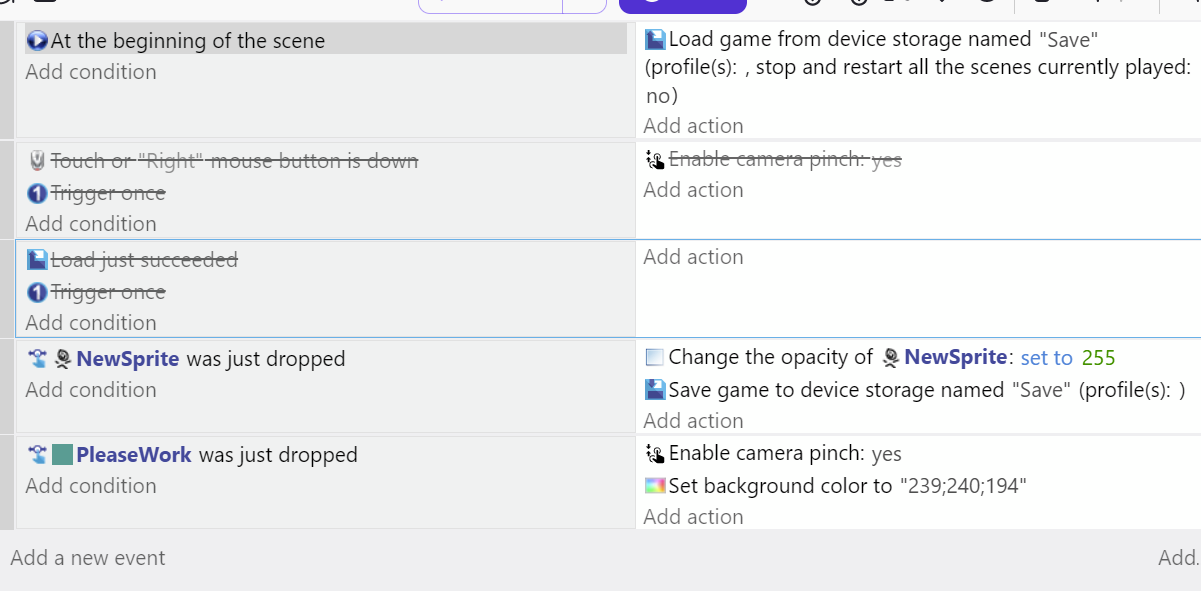Click the beginning of scene condition icon
The height and width of the screenshot is (591, 1201).
point(37,41)
